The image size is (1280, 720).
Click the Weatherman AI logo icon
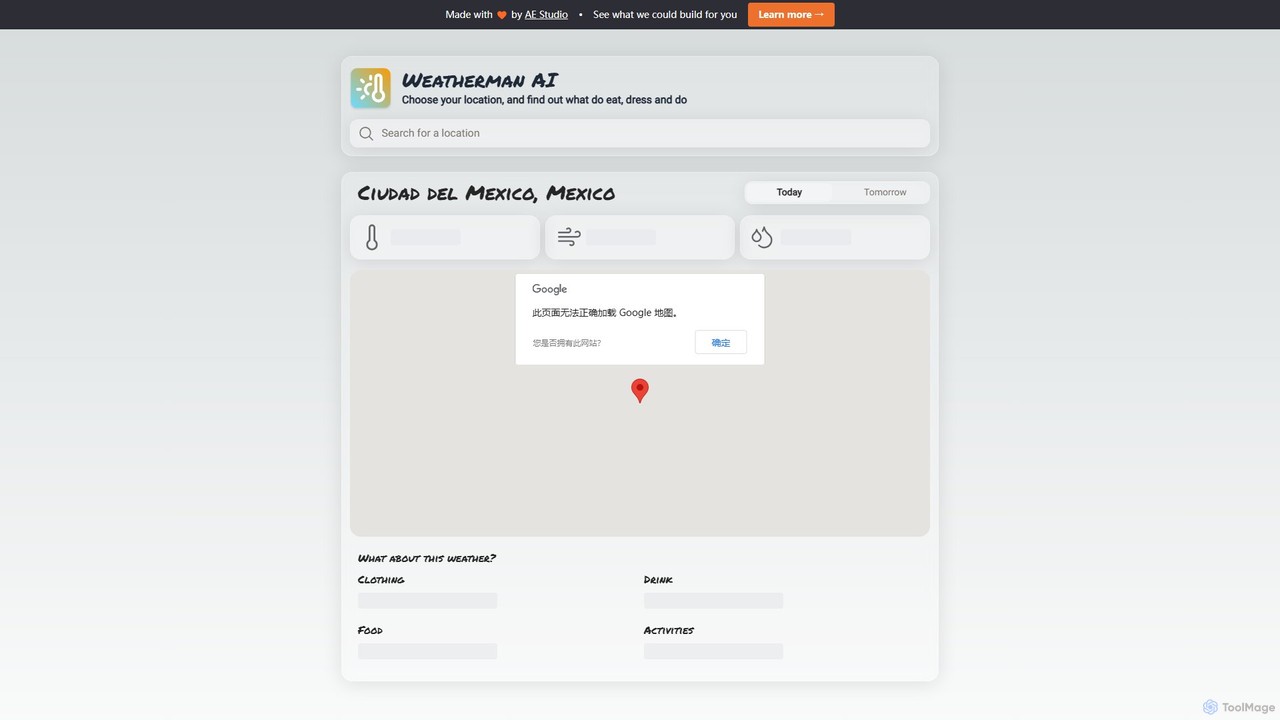click(x=370, y=88)
